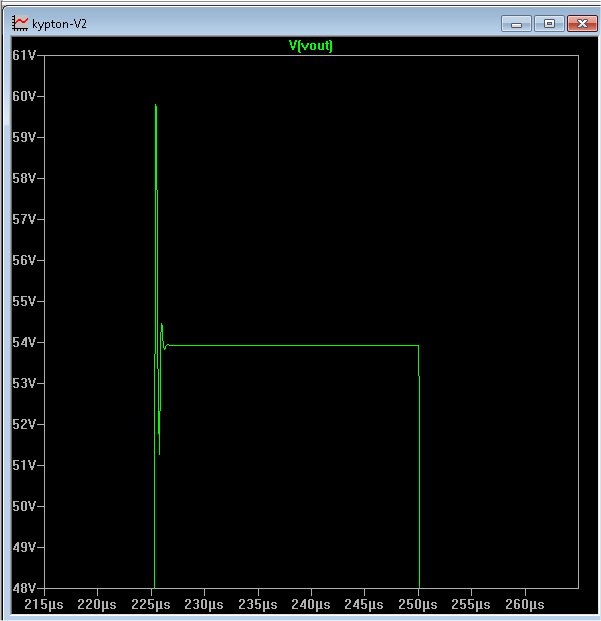This screenshot has width=601, height=621.
Task: Click the 250µs time axis label
Action: (x=418, y=605)
